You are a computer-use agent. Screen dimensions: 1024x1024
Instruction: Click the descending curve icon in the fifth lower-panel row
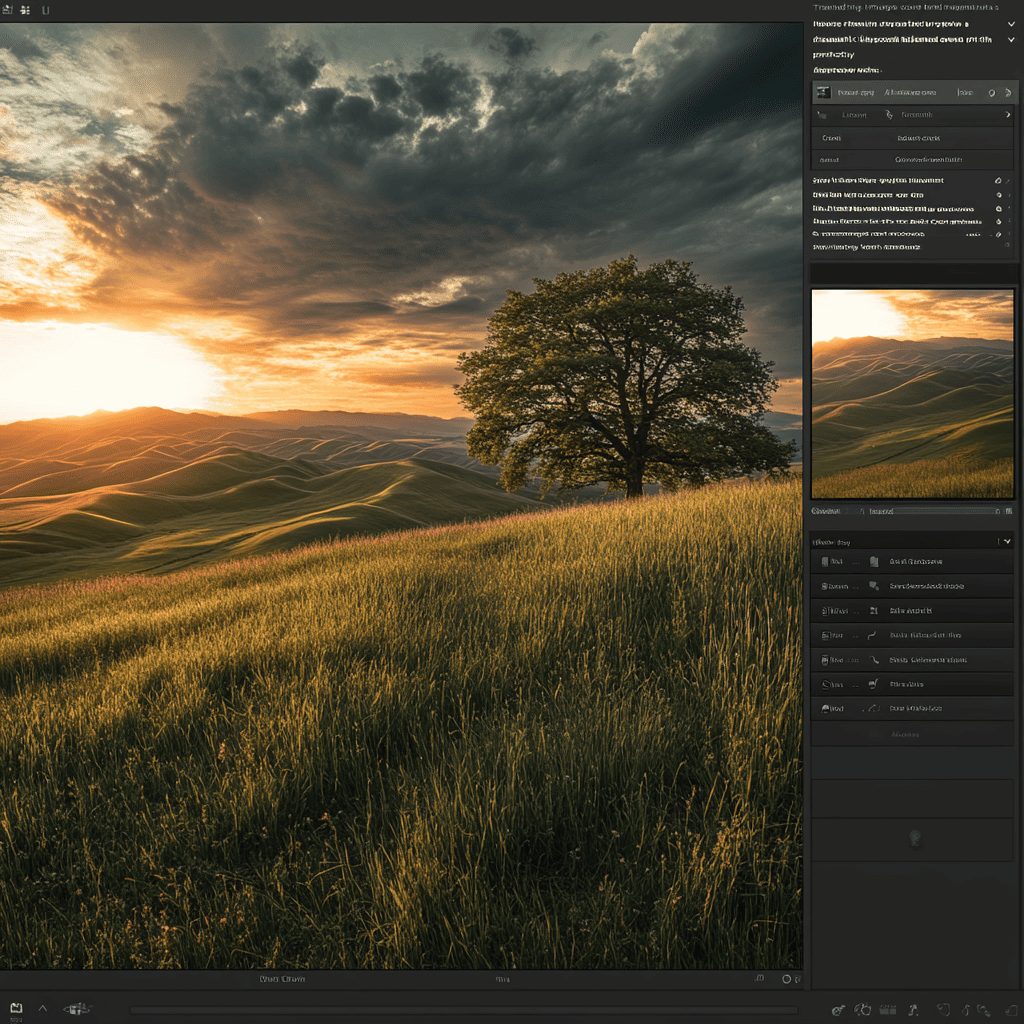coord(874,660)
